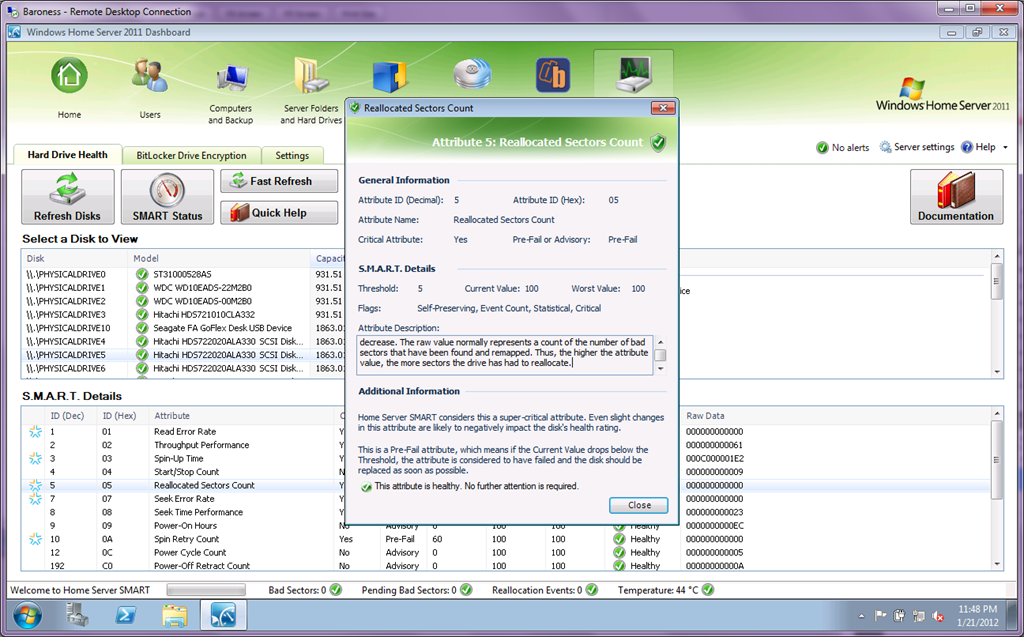The height and width of the screenshot is (637, 1024).
Task: Click the Healthy check icon for Spin Retry Count
Action: click(619, 540)
